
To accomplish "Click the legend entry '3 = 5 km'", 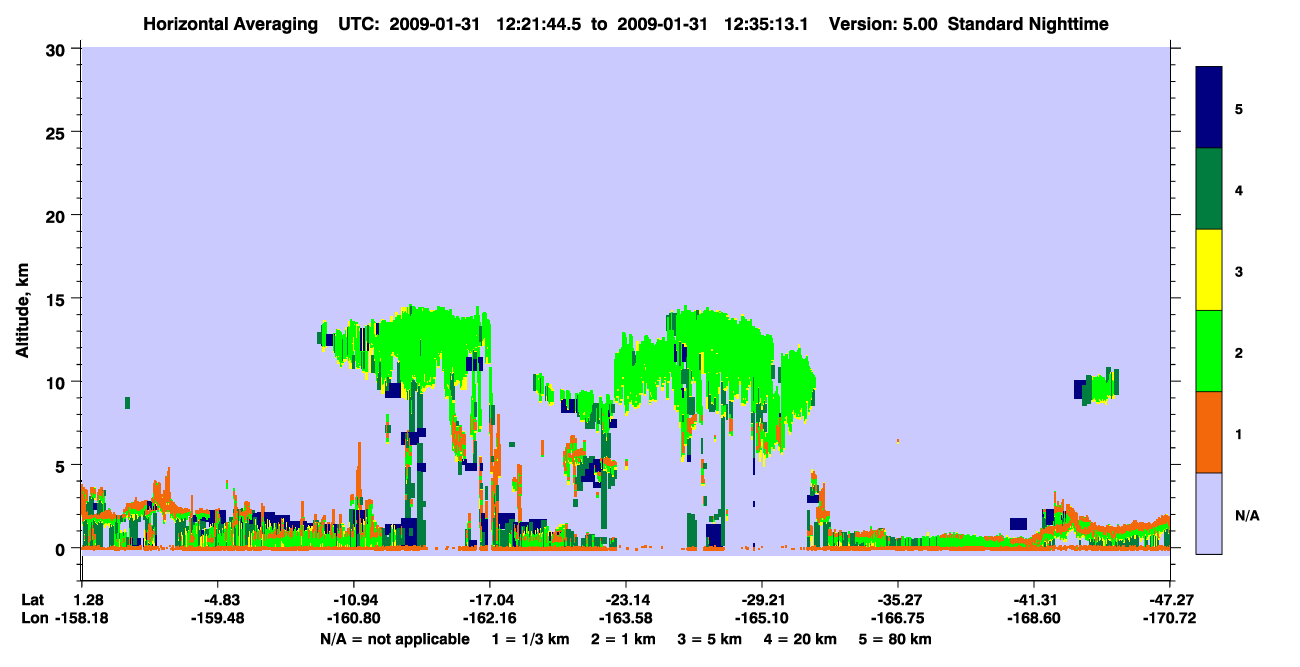I will coord(709,639).
